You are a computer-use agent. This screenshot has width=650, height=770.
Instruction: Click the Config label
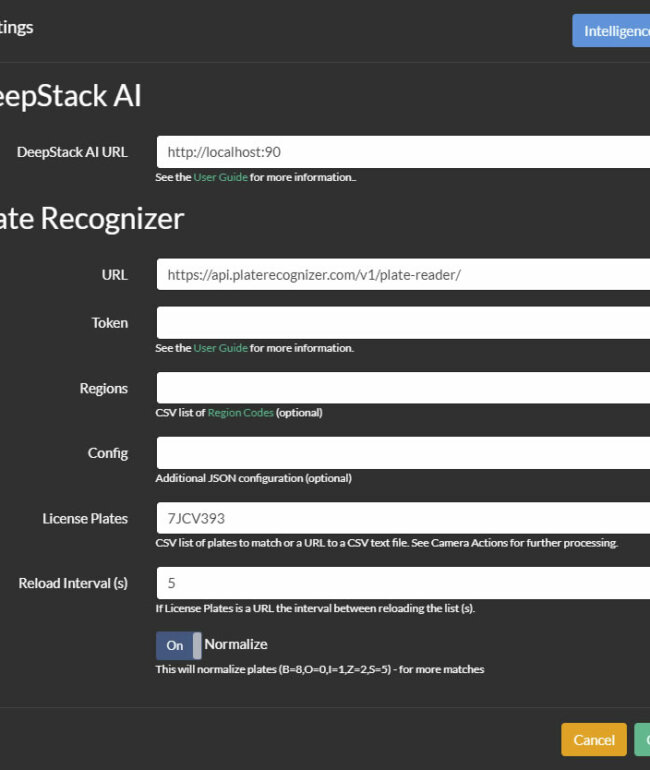pyautogui.click(x=108, y=453)
